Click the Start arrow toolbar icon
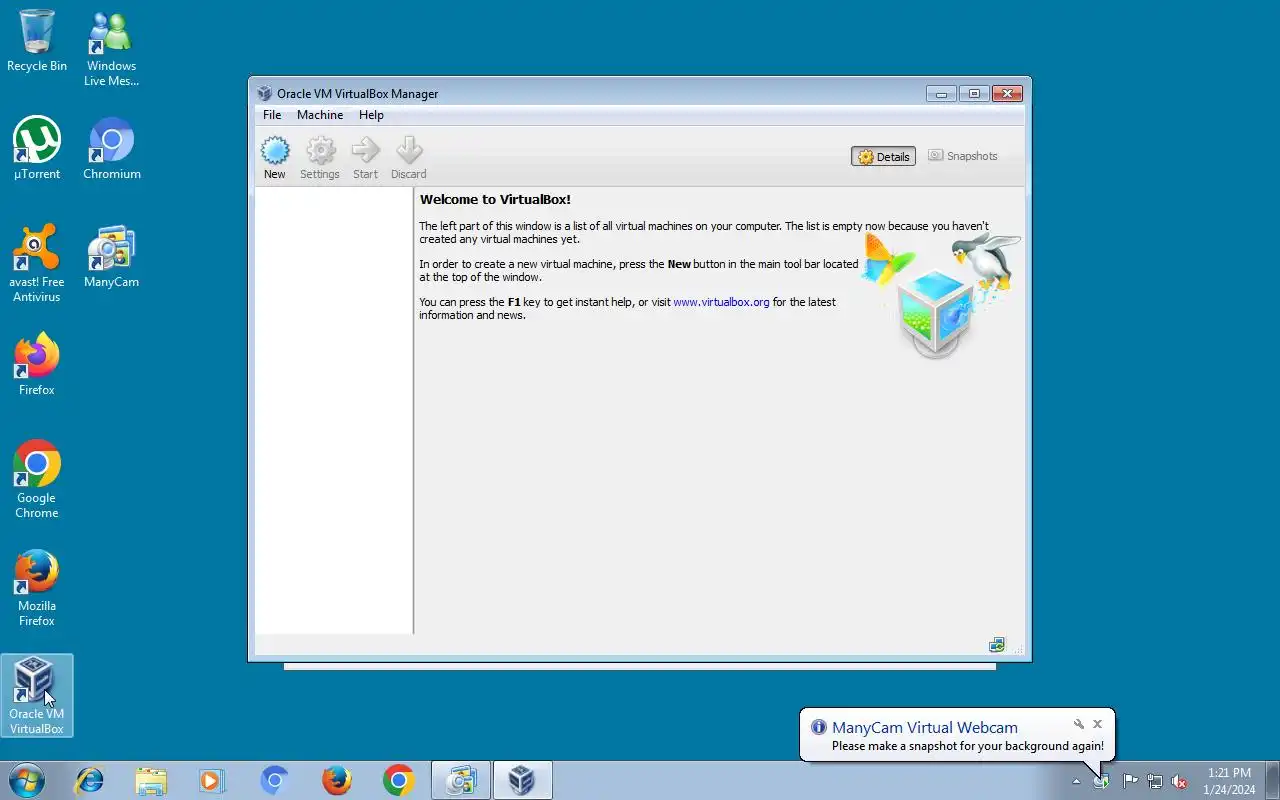The height and width of the screenshot is (800, 1280). [365, 158]
